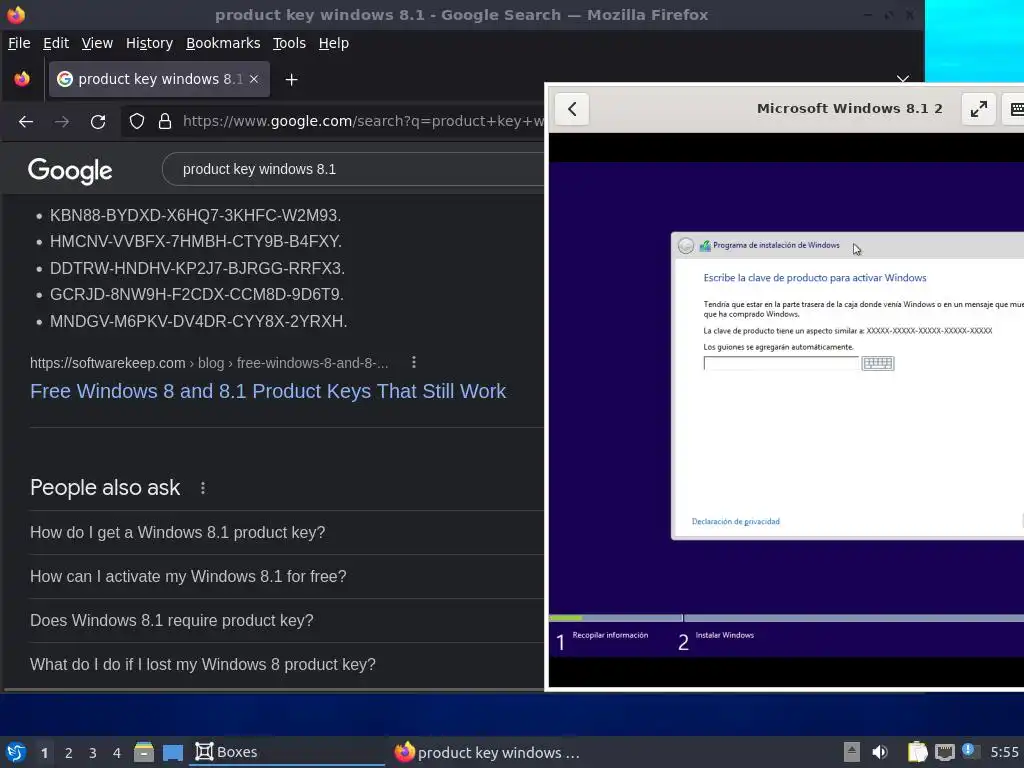Open the file manager from the taskbar
The image size is (1024, 768).
[x=144, y=752]
